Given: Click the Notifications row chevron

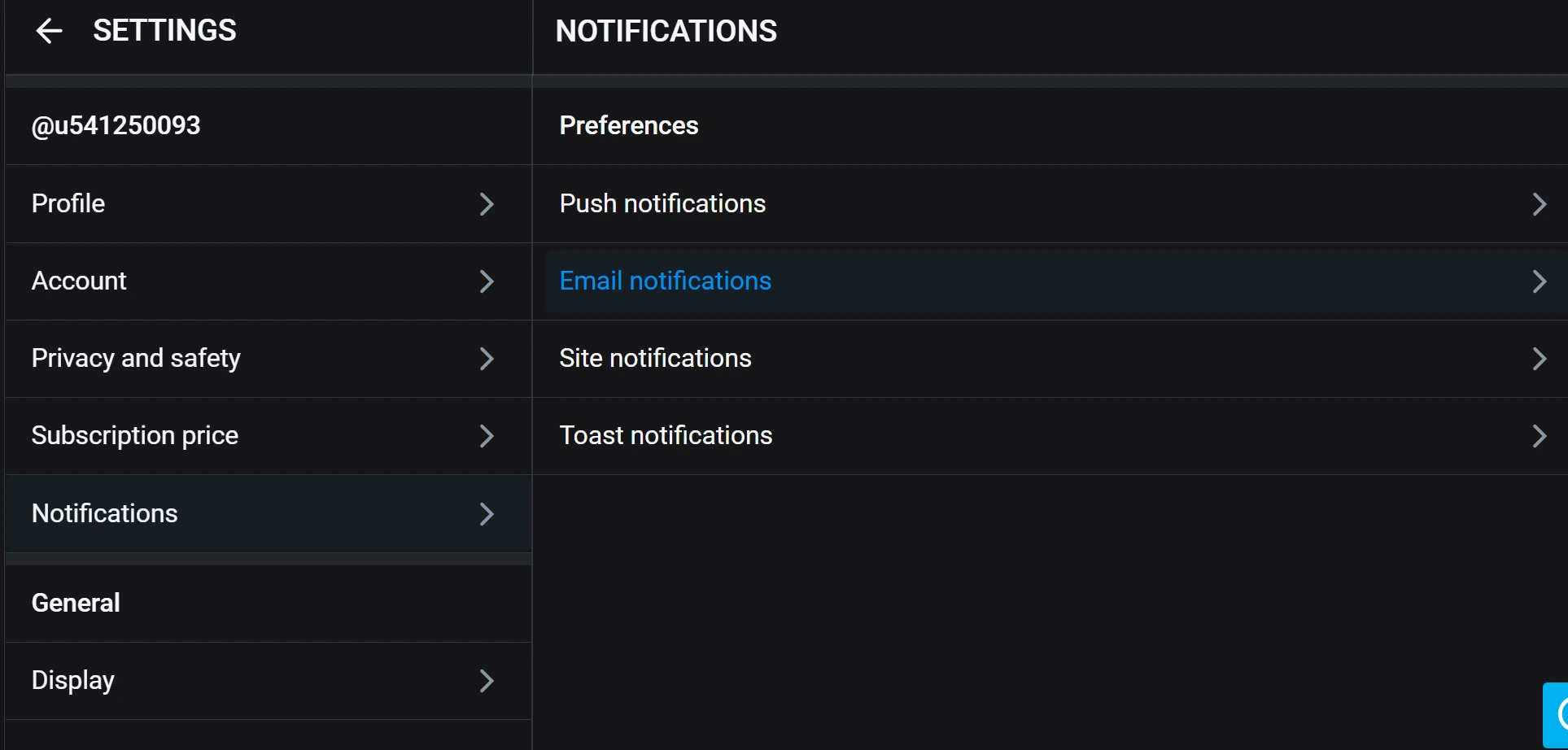Looking at the screenshot, I should (487, 514).
